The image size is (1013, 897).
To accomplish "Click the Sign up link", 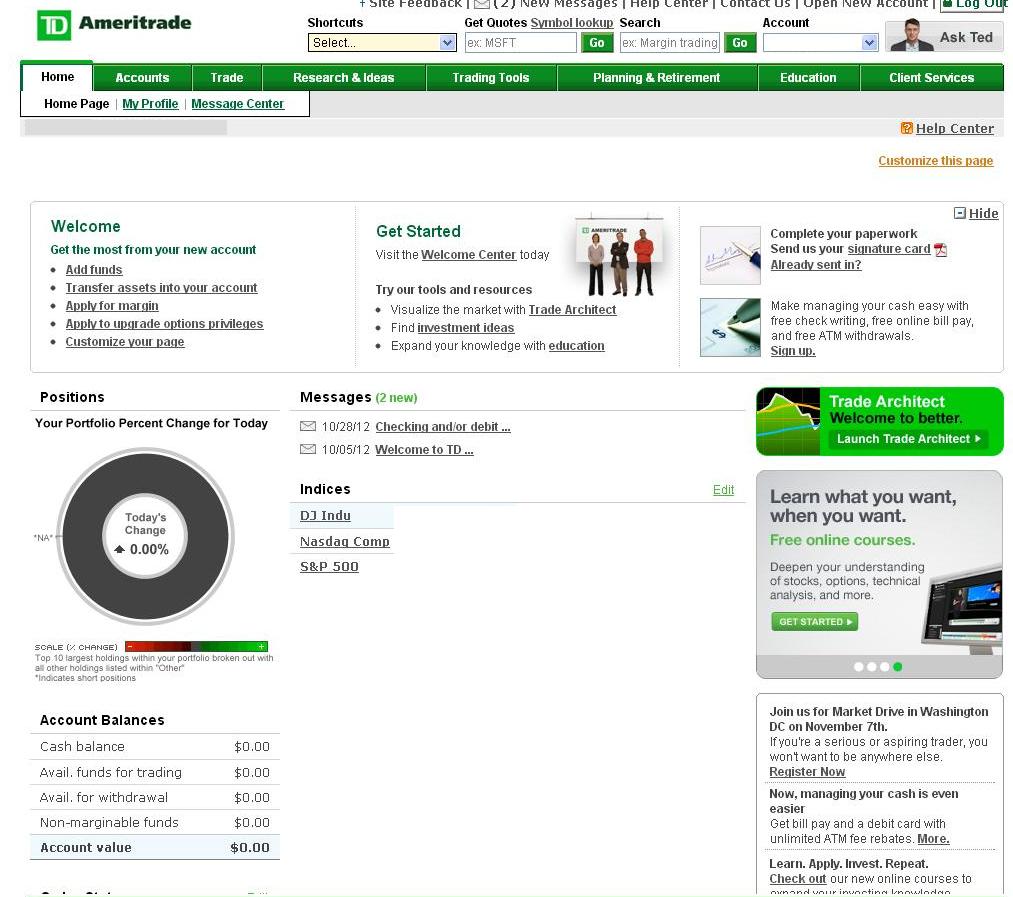I will pos(793,351).
